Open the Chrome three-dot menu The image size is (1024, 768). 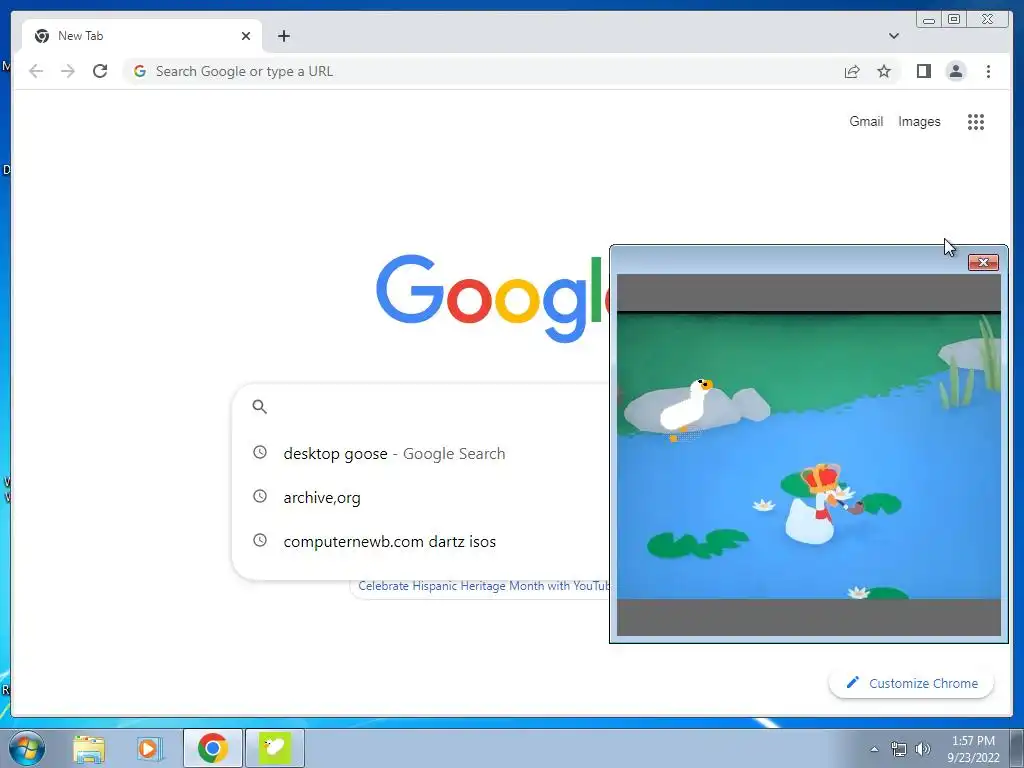point(988,71)
